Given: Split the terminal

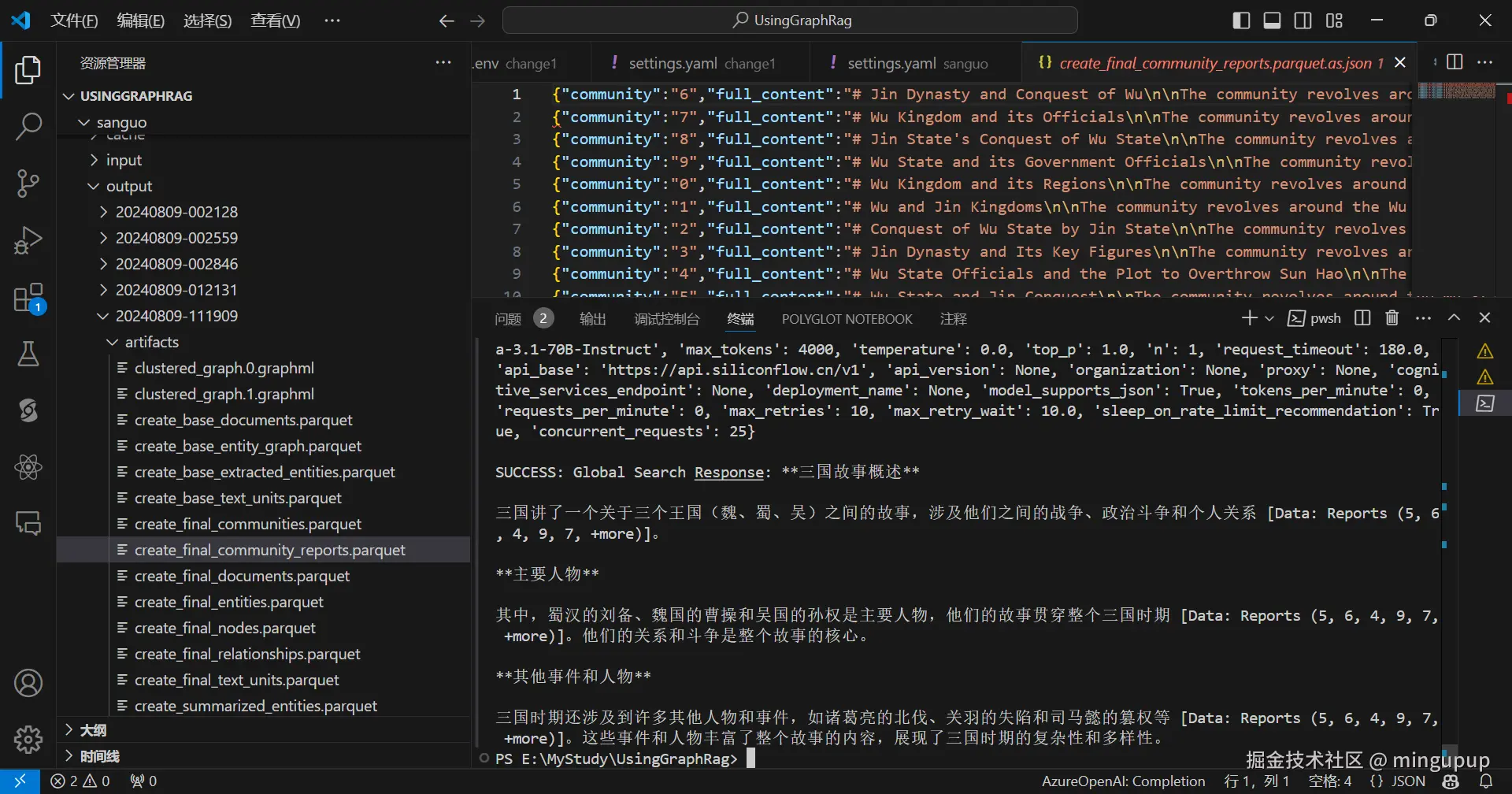Looking at the screenshot, I should [1362, 317].
